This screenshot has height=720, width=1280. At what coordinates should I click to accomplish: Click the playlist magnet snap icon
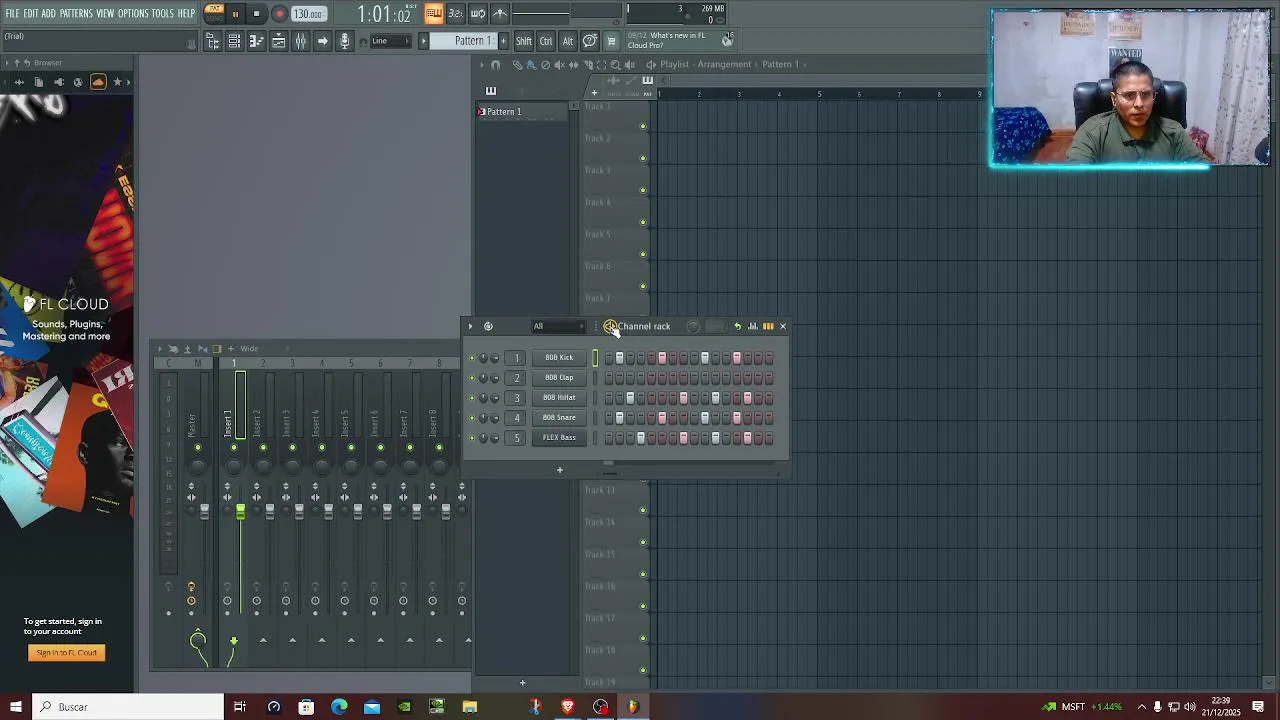tap(495, 64)
